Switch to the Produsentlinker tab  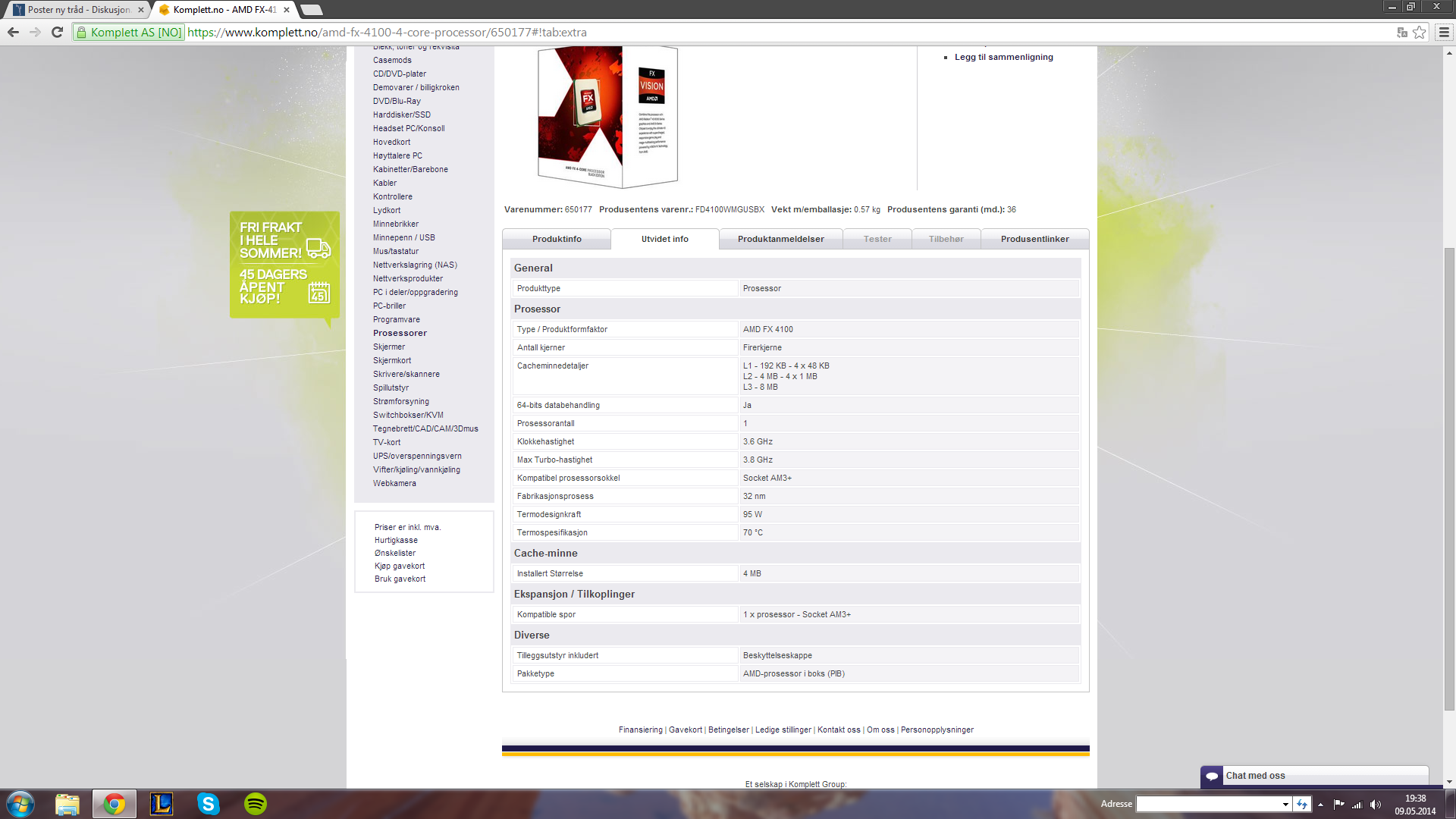click(x=1035, y=239)
